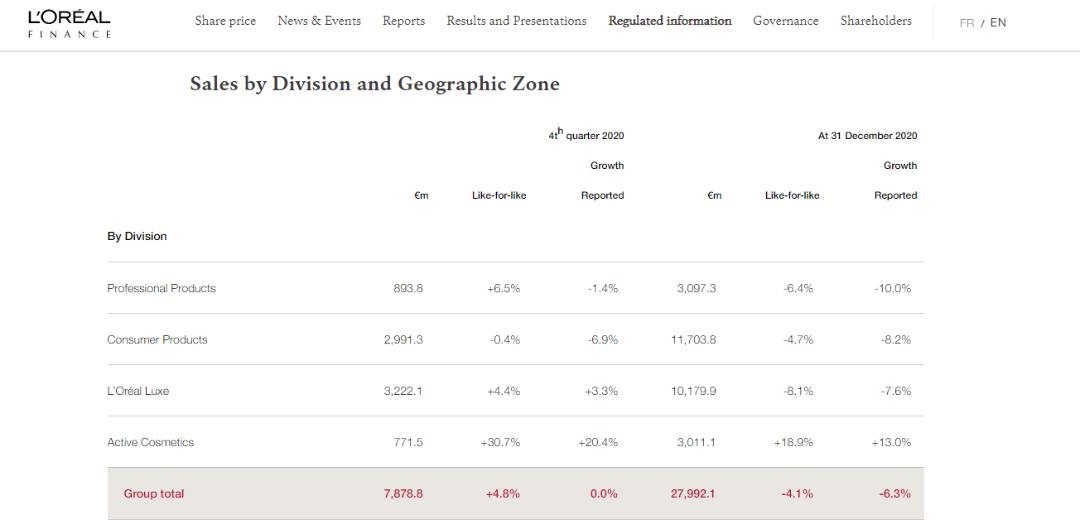Open the Governance menu

tap(785, 21)
